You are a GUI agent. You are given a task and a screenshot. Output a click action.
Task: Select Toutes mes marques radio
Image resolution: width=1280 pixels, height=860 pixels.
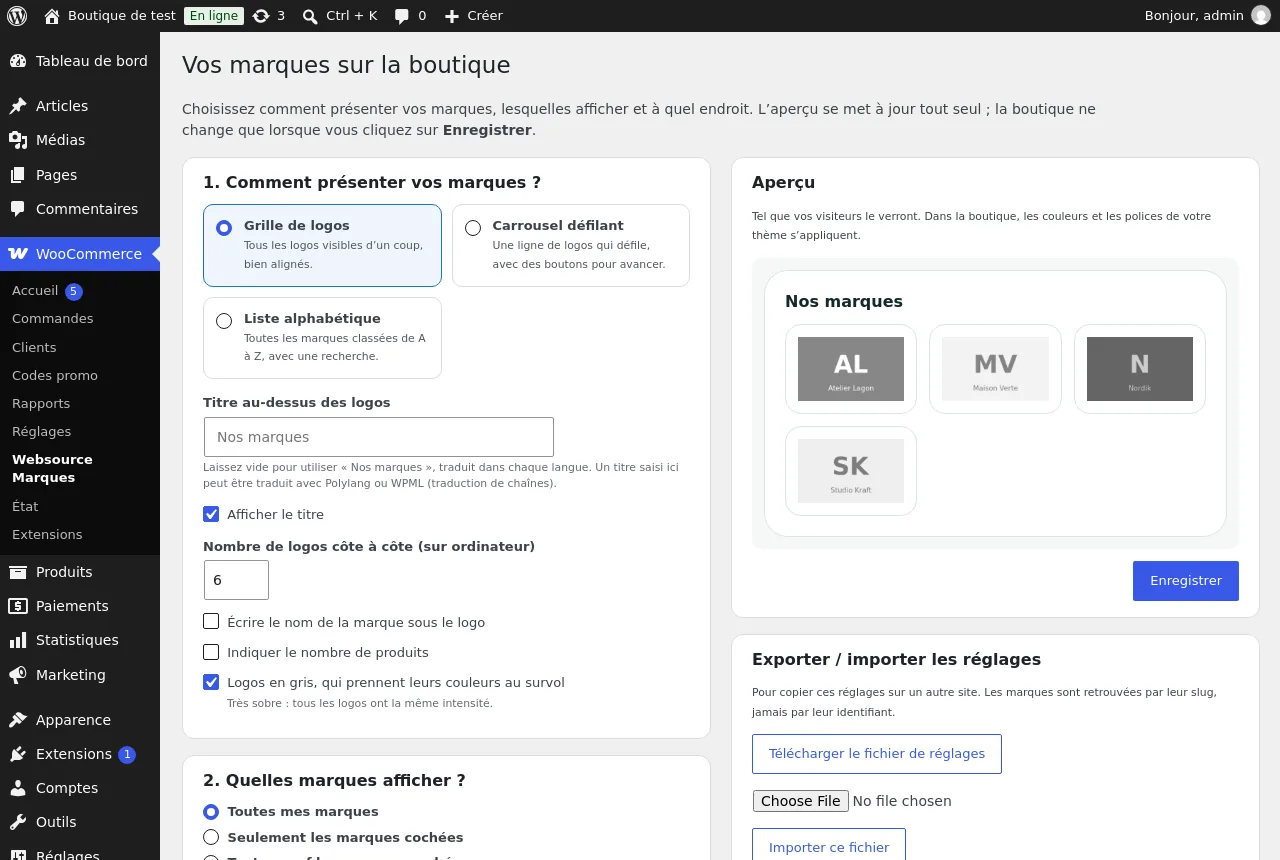211,812
